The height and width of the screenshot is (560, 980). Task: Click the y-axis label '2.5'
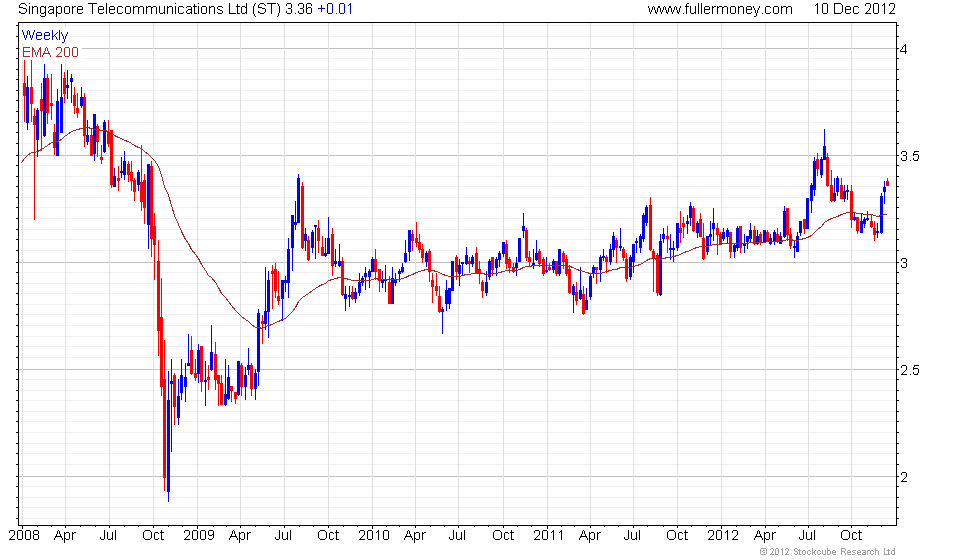(x=910, y=370)
